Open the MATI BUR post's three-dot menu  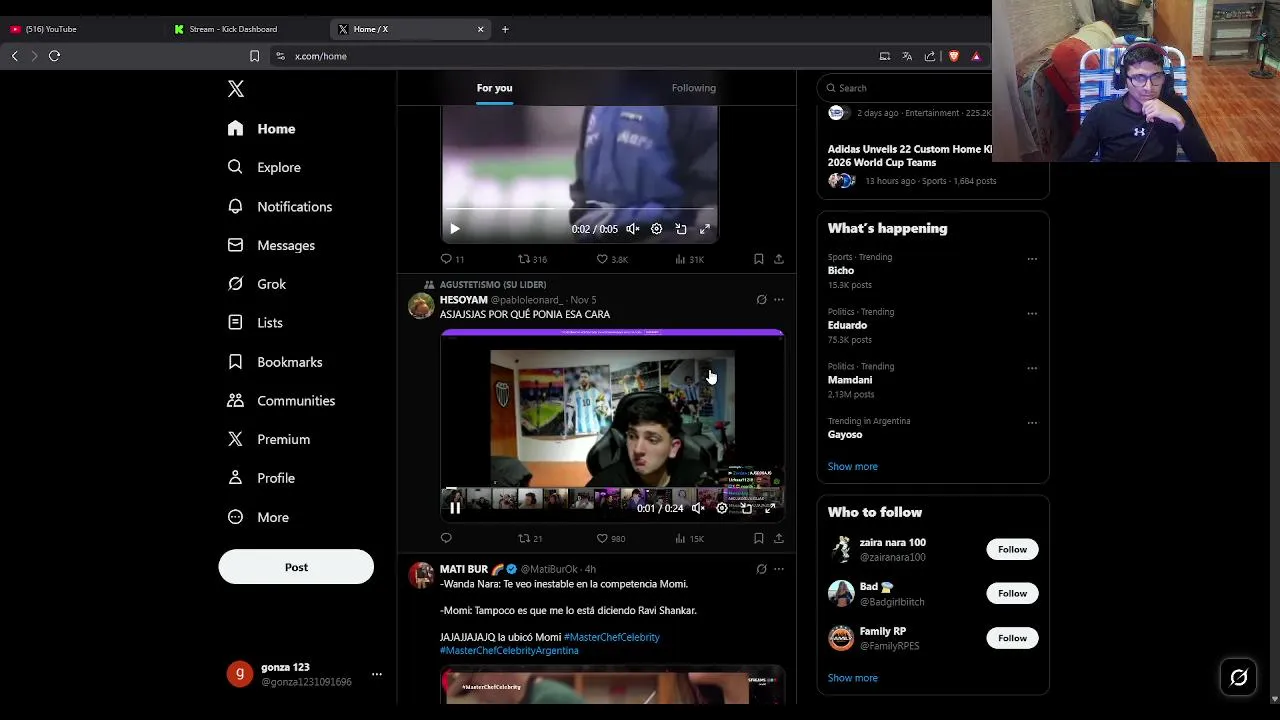(779, 569)
